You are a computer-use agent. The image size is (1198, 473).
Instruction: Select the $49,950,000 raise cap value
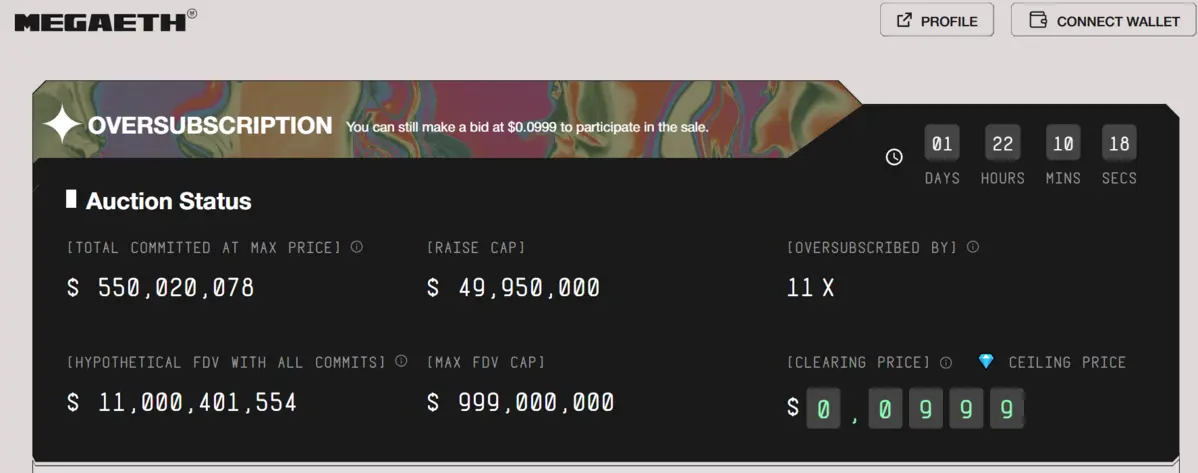click(x=514, y=289)
